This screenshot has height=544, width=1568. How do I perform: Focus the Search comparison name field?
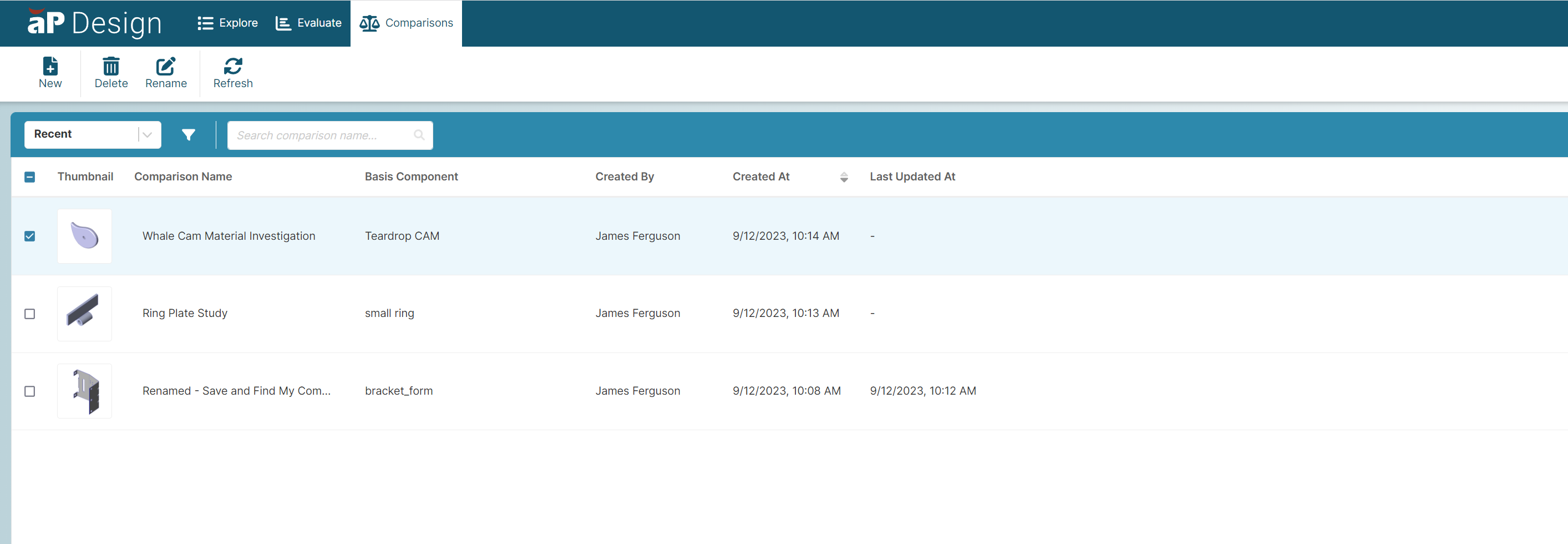click(330, 135)
